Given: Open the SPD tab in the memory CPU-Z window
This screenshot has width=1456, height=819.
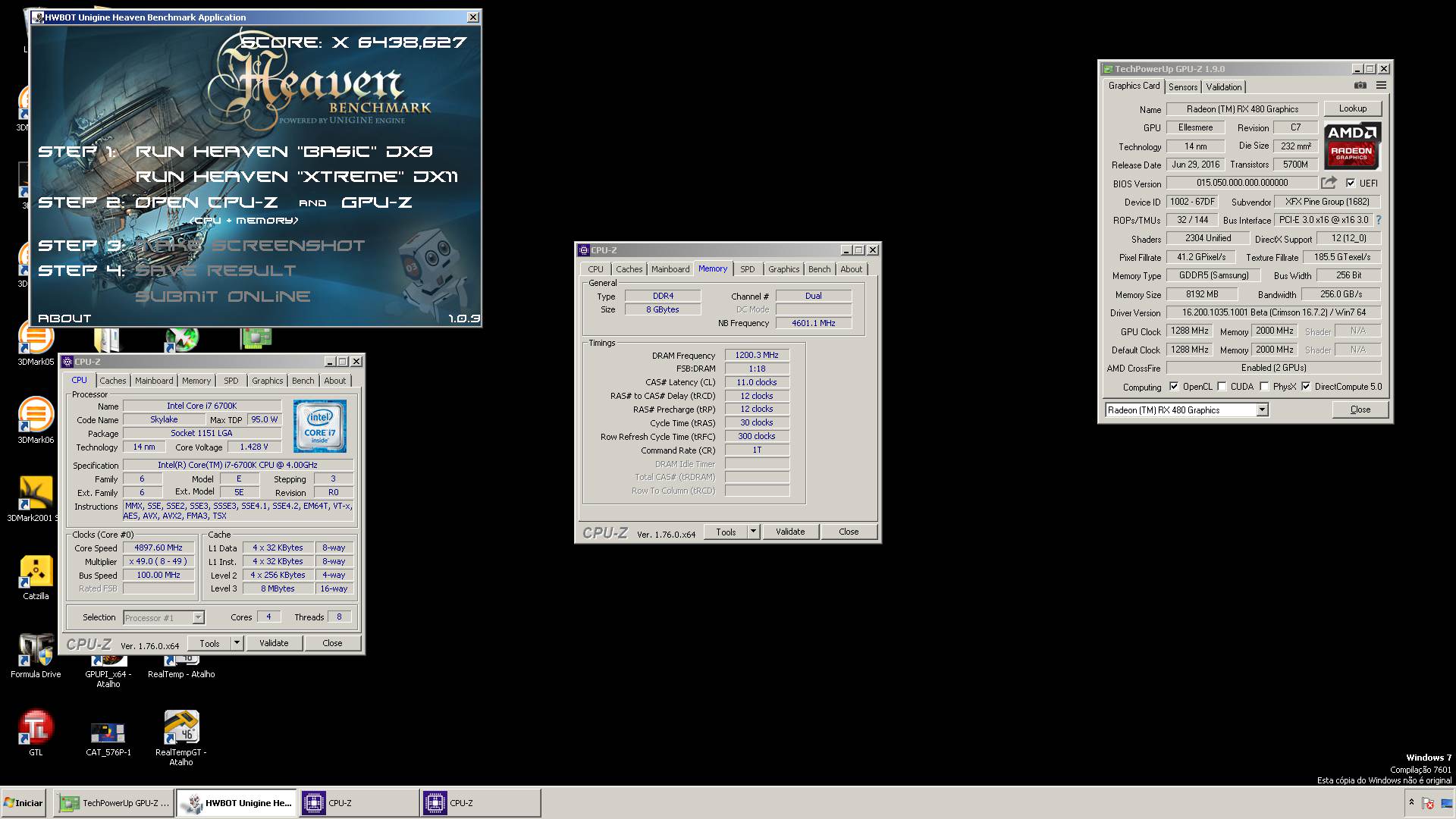Looking at the screenshot, I should pyautogui.click(x=748, y=269).
